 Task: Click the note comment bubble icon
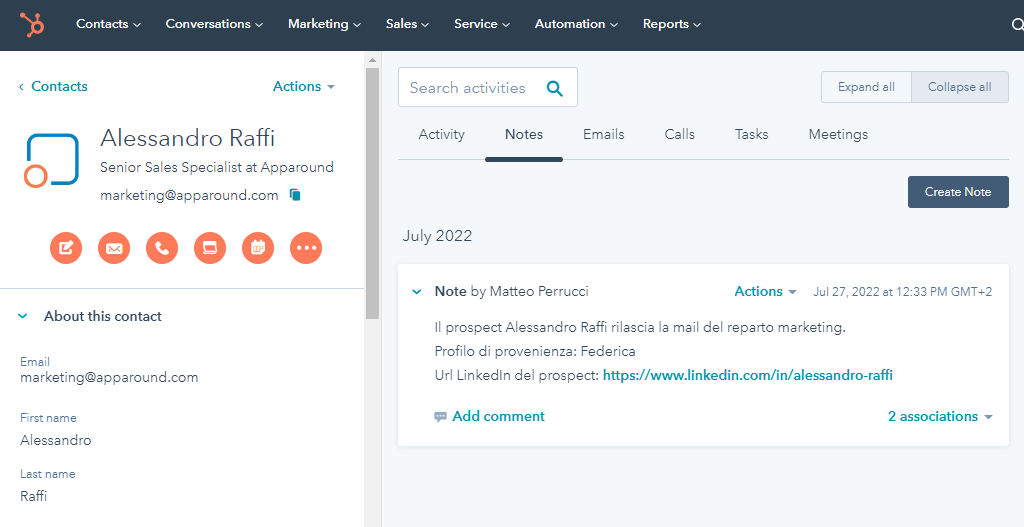[440, 417]
